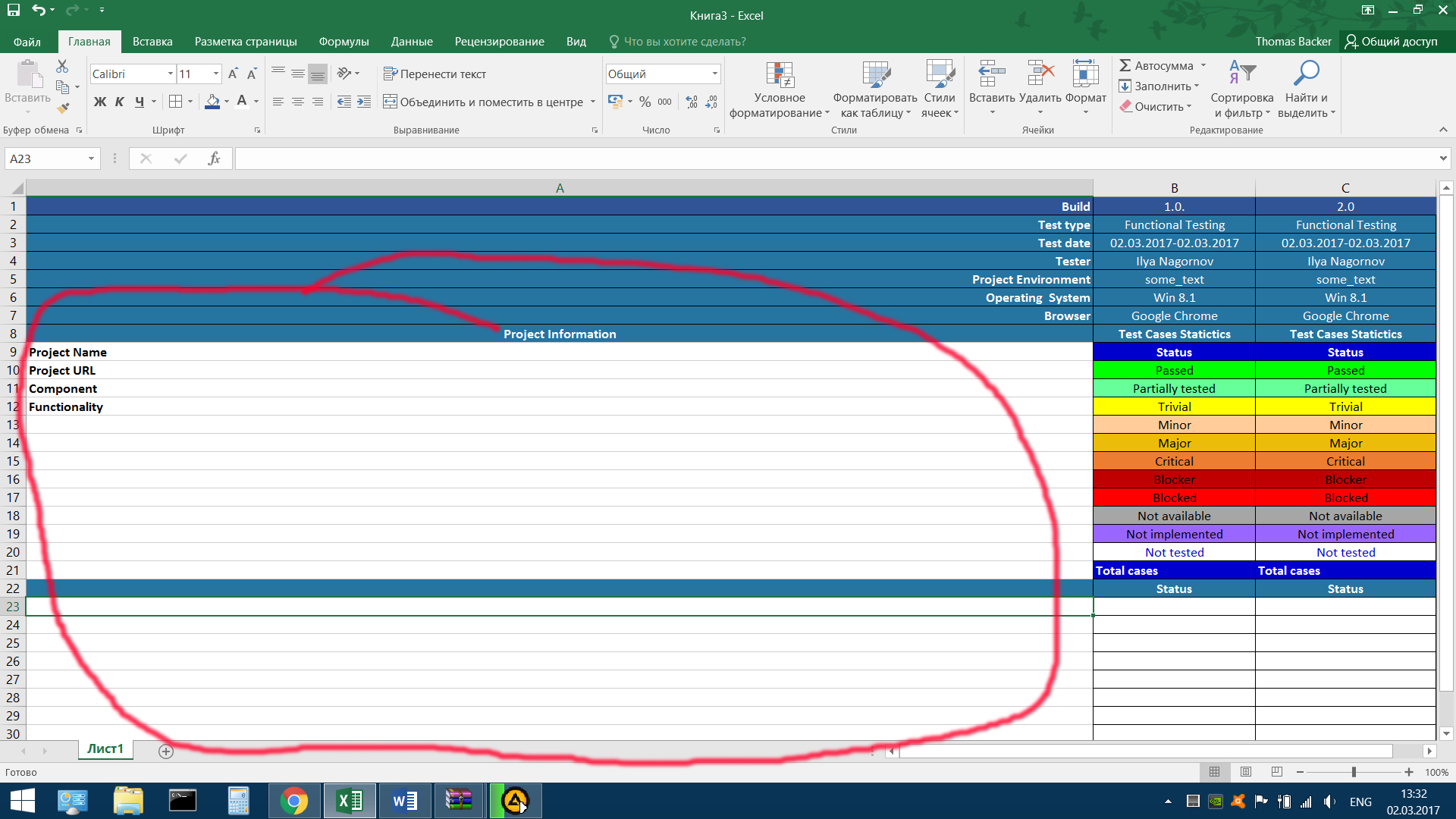Viewport: 1456px width, 819px height.
Task: Click the text orientation icon
Action: 344,74
